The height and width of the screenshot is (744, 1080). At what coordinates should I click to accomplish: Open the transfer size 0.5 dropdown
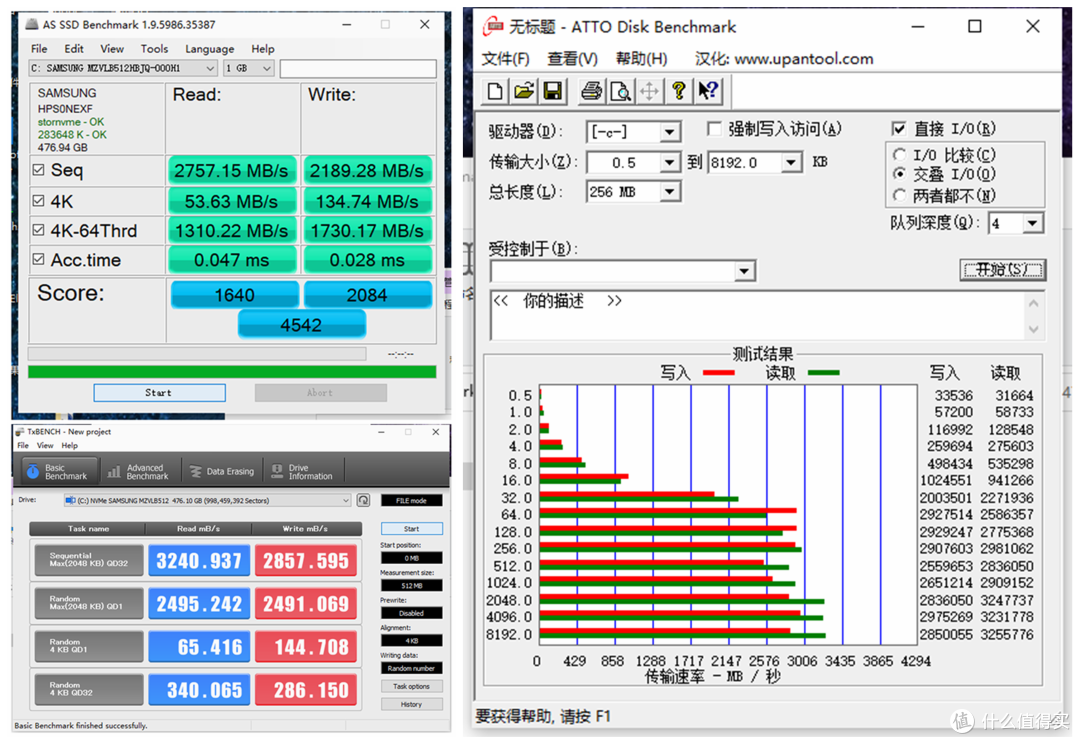[669, 163]
